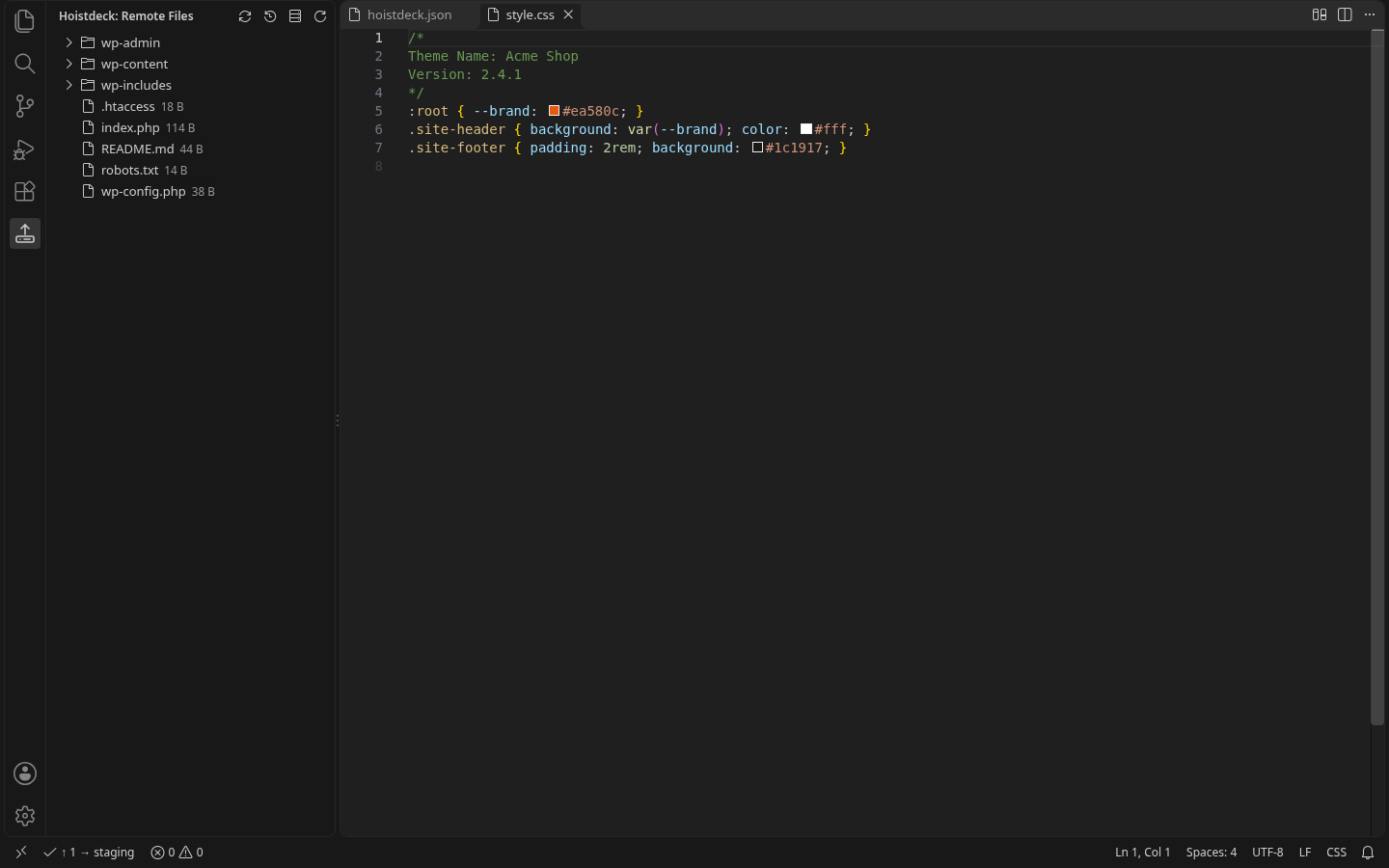Screen dimensions: 1389x868
Task: Open the Explorer view in activity bar
Action: click(x=25, y=21)
